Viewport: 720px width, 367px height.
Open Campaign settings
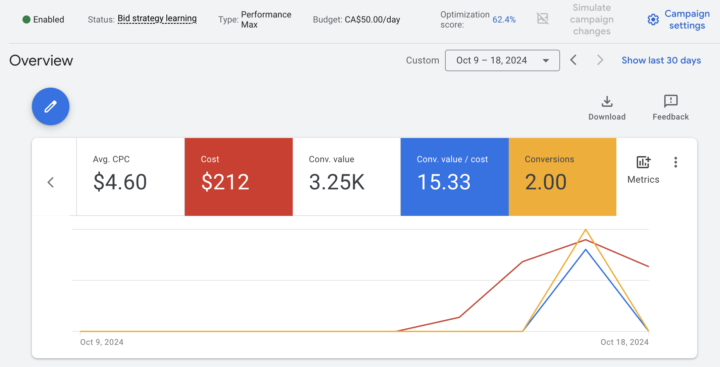pyautogui.click(x=679, y=20)
